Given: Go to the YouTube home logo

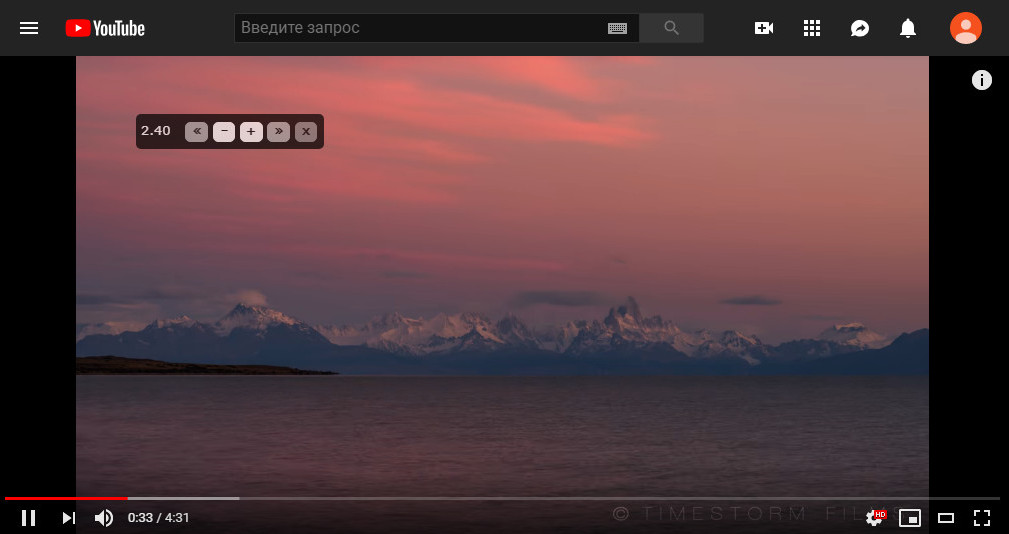Looking at the screenshot, I should click(105, 28).
